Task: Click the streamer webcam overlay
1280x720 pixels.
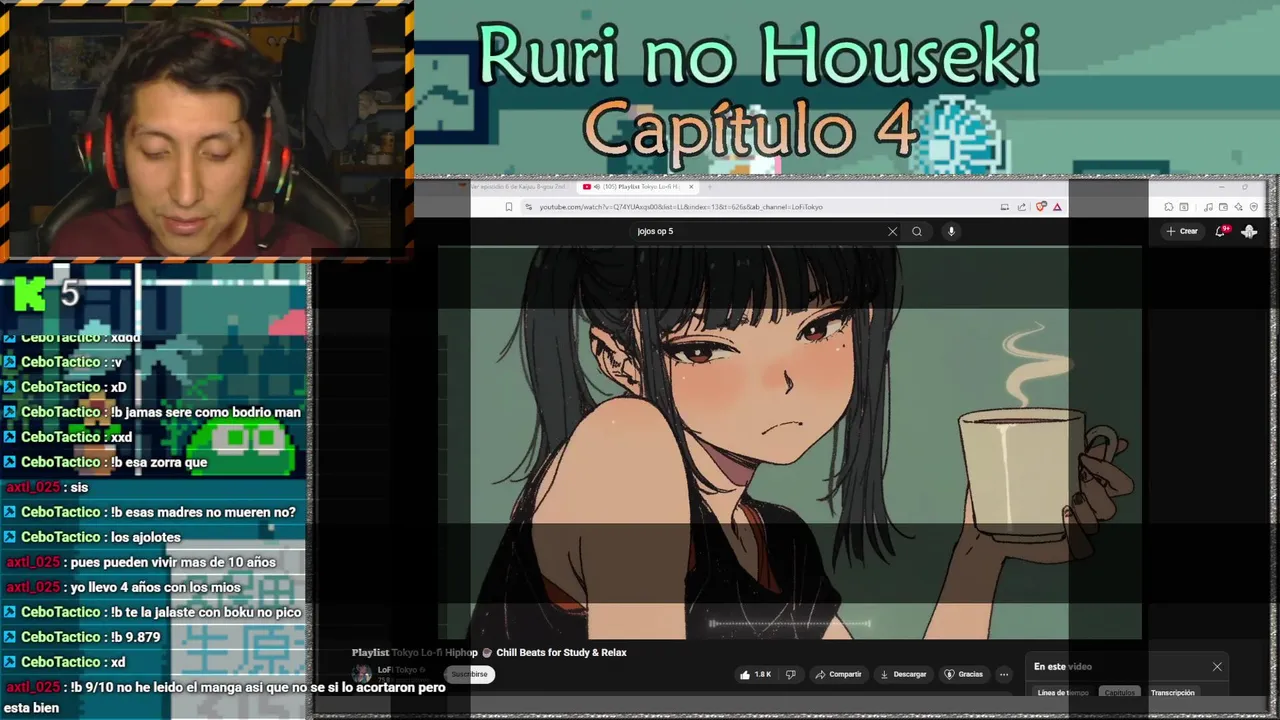Action: pos(207,129)
